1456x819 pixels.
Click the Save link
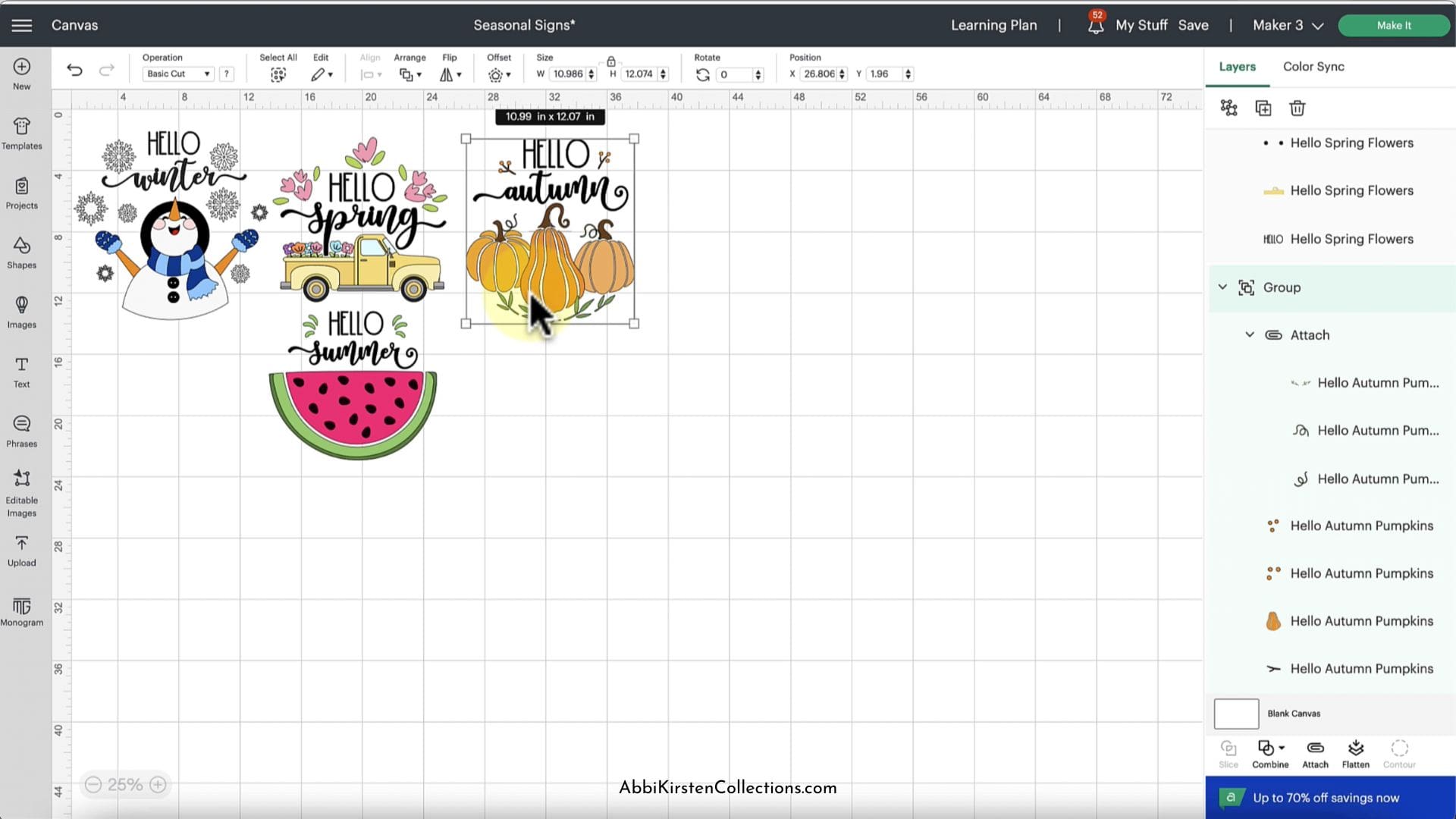pos(1193,25)
